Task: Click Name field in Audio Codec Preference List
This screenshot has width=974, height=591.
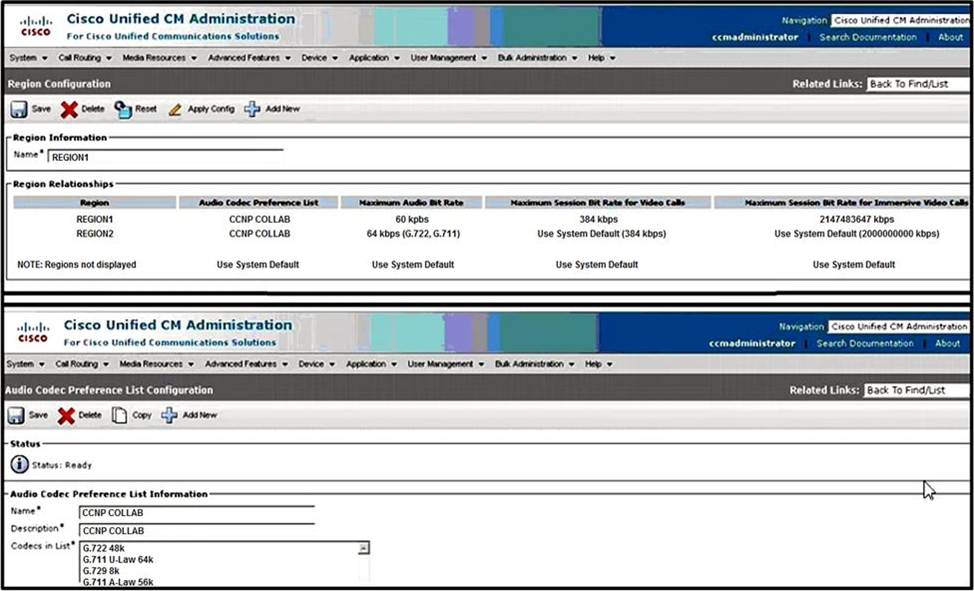Action: [x=197, y=513]
